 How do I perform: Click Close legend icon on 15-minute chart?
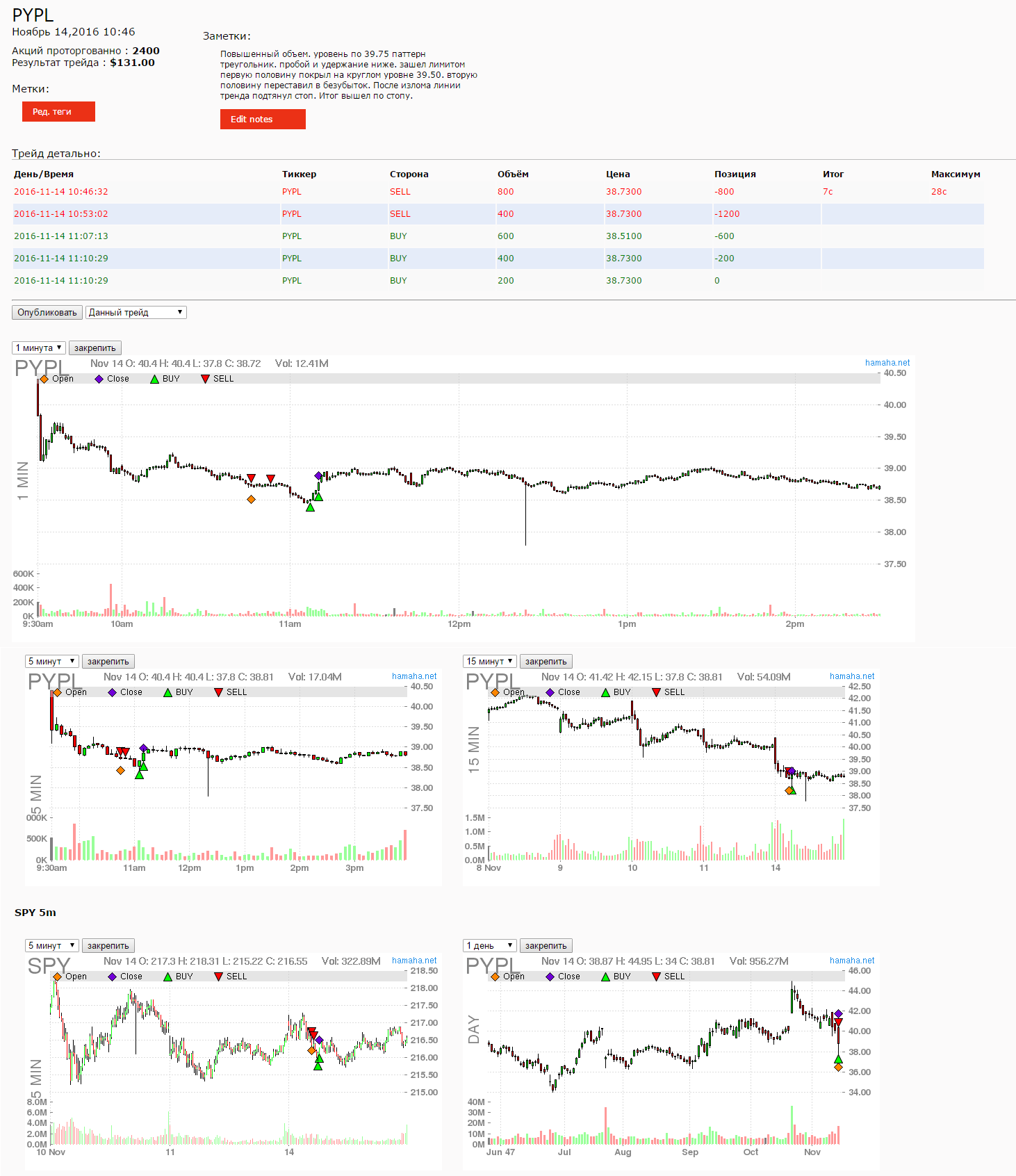pos(550,692)
